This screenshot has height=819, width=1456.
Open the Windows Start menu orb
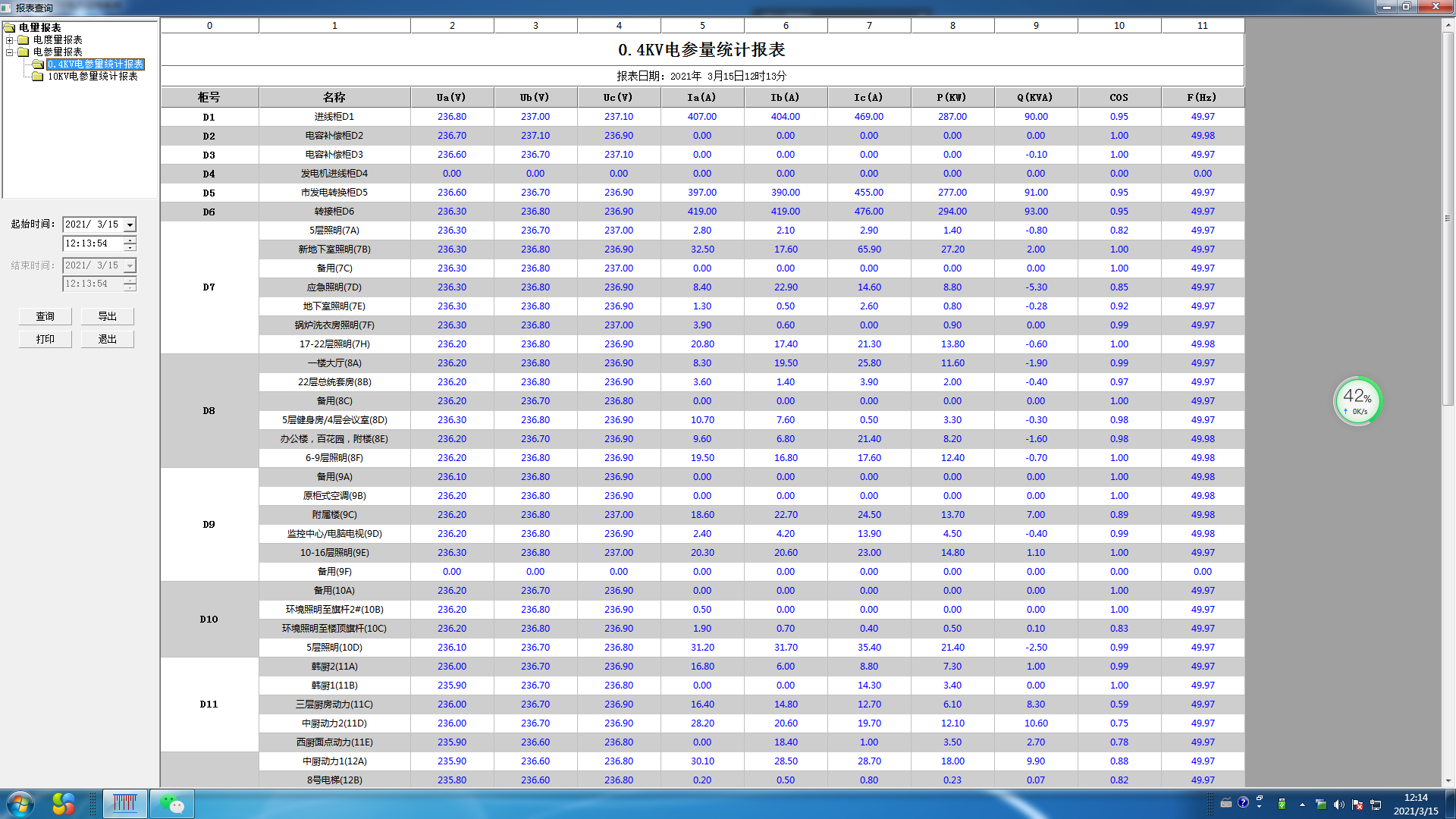(x=20, y=804)
